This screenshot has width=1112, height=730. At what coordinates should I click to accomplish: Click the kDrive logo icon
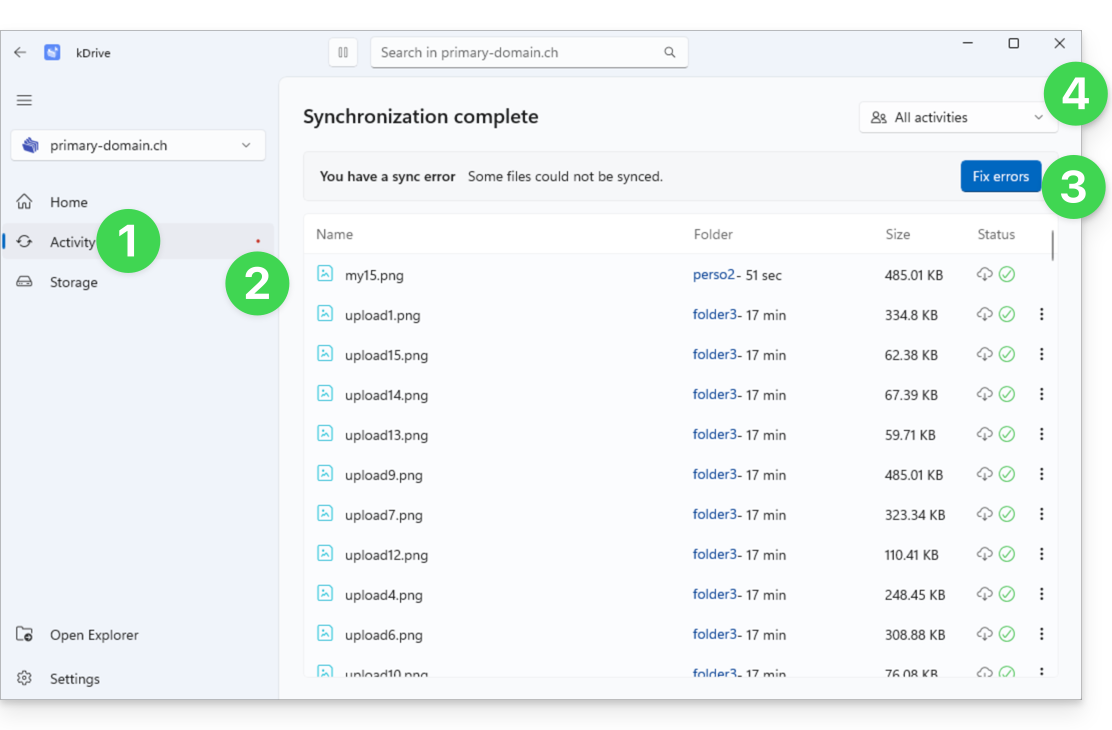pyautogui.click(x=52, y=52)
